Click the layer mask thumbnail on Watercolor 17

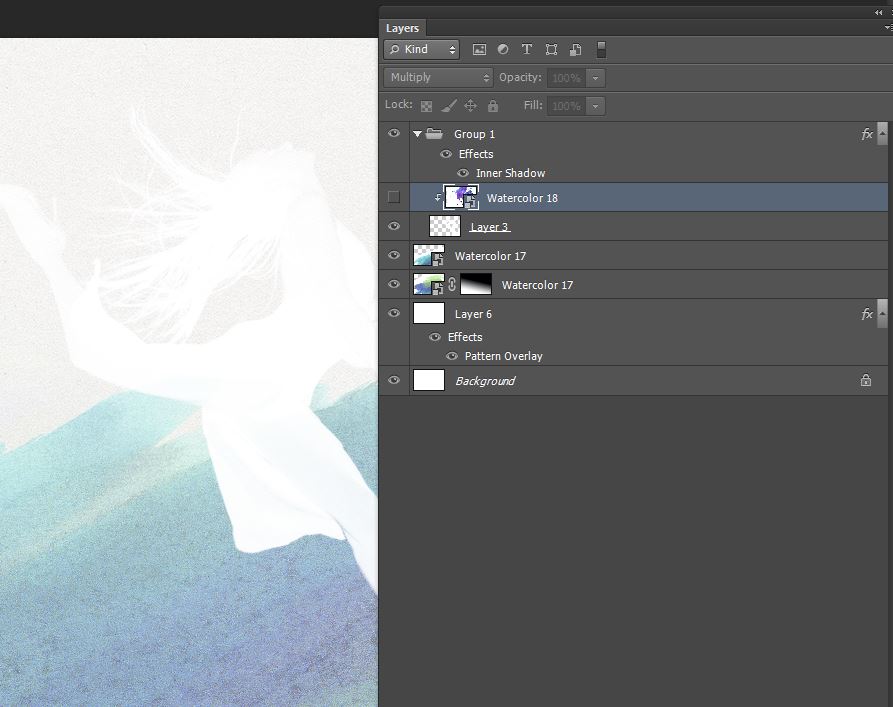[x=475, y=284]
